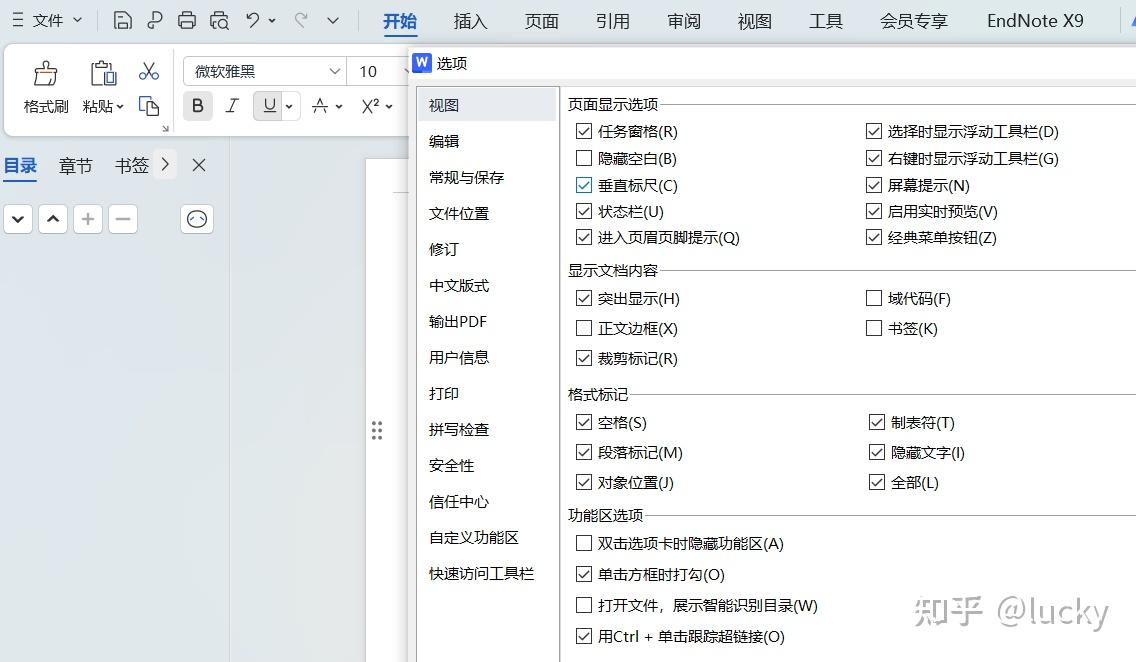
Task: Open strikethrough options dropdown arrow
Action: click(x=338, y=106)
